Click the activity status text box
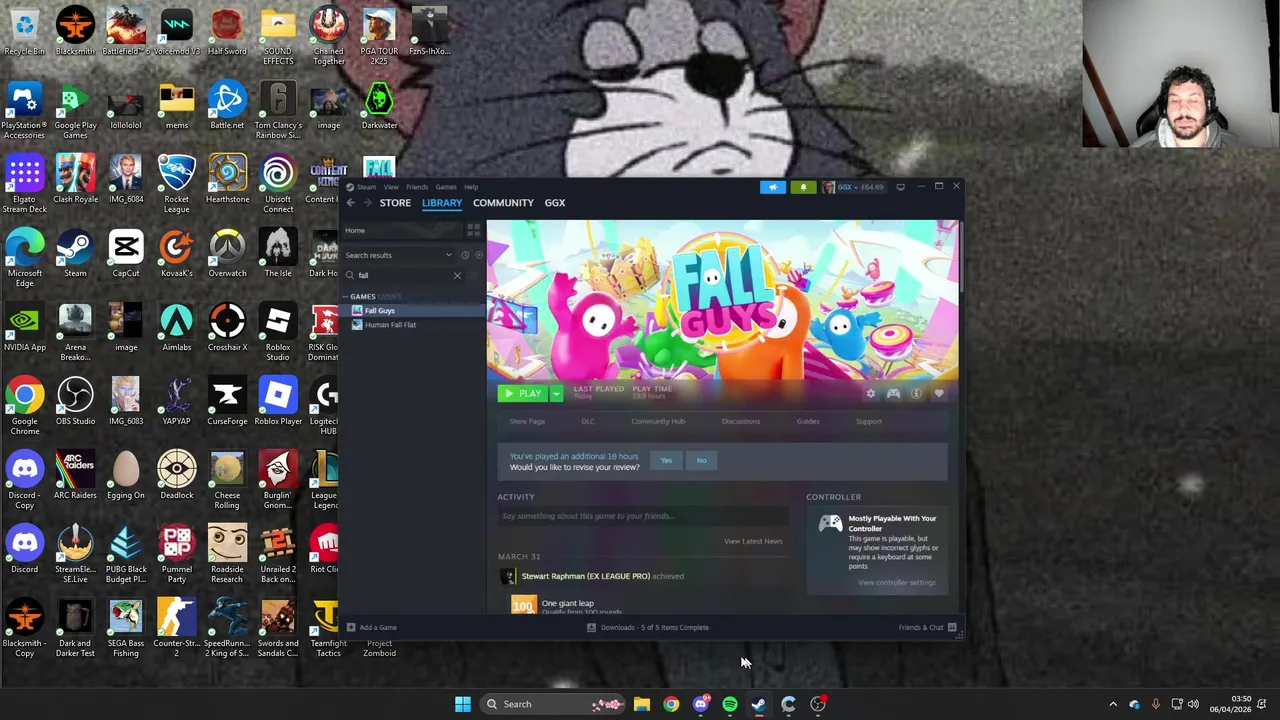The image size is (1280, 720). (643, 516)
